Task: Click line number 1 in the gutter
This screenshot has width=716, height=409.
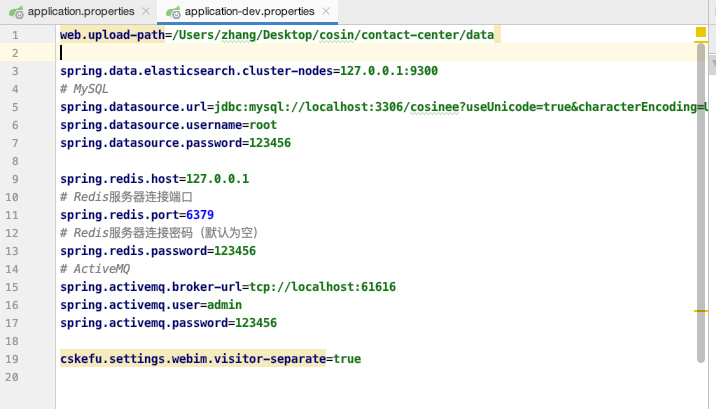Action: [16, 36]
